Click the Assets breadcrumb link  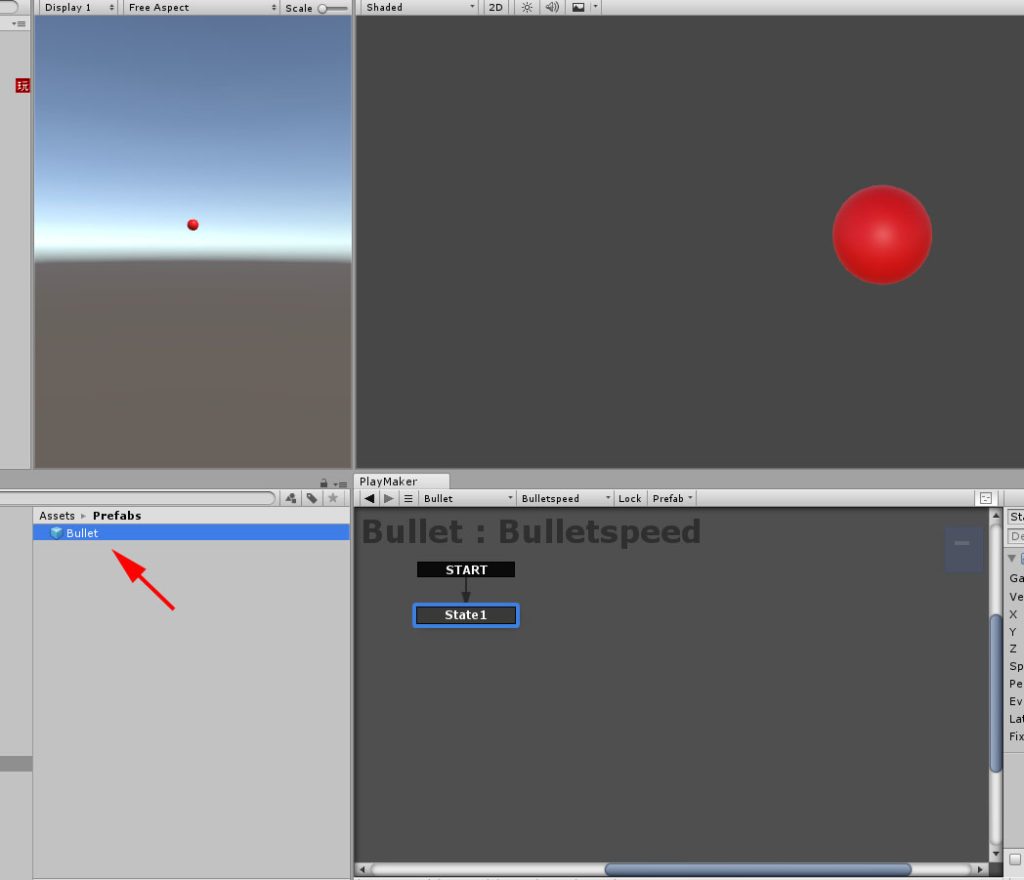56,515
